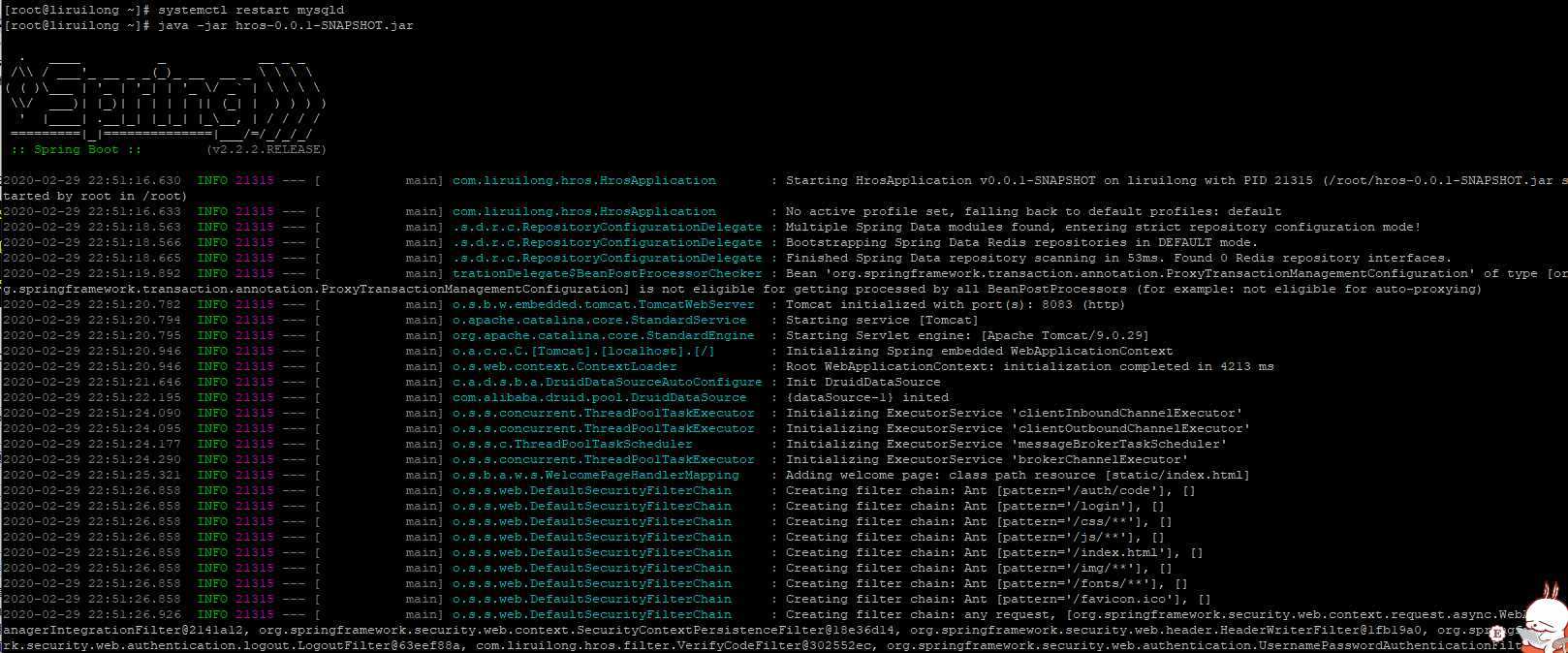Click the 'o.s.b.a.w.s.WelcomePageHandlerMapping' logger name
The image size is (1568, 653).
click(596, 475)
